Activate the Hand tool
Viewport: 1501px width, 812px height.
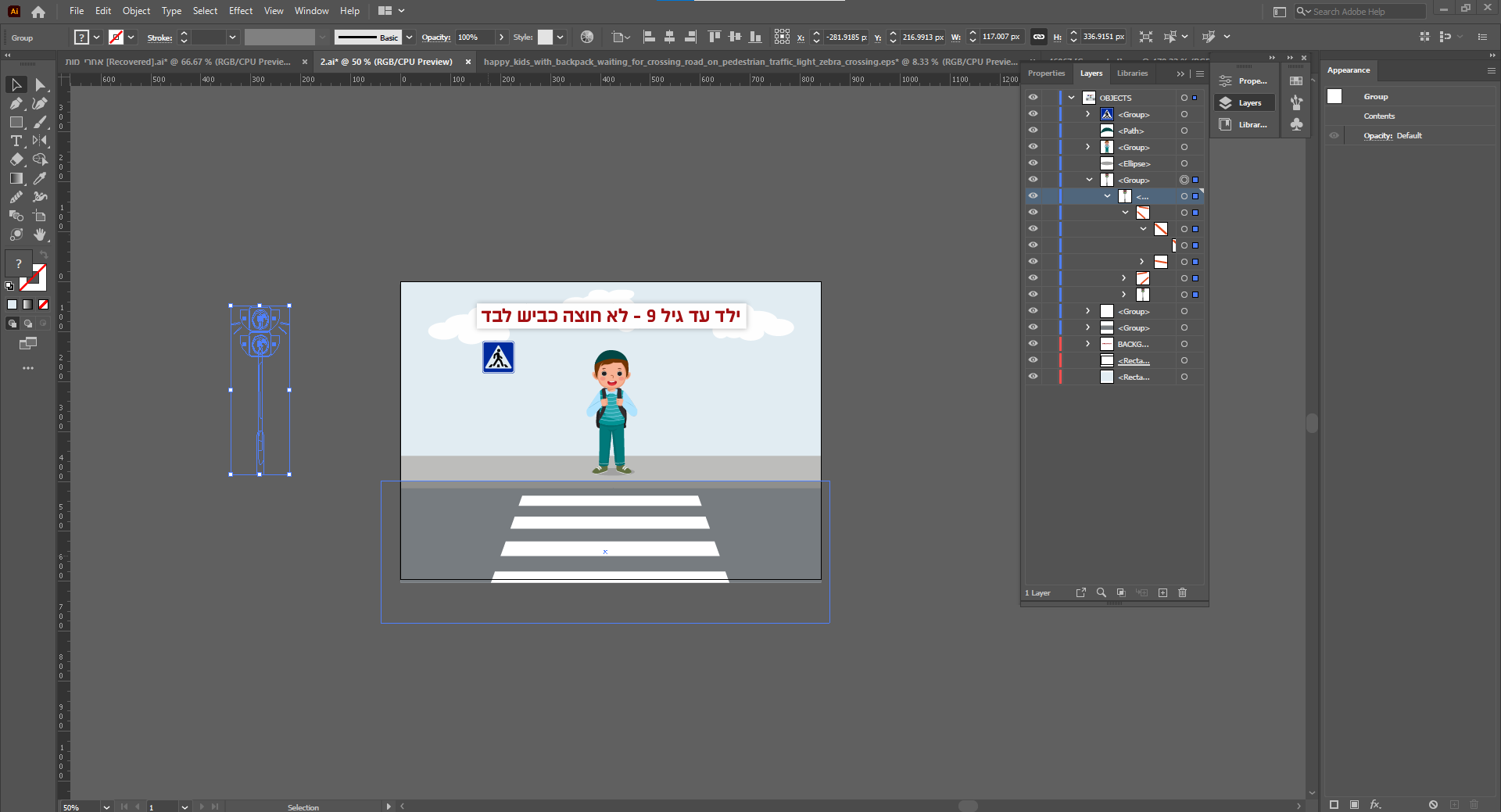point(40,234)
